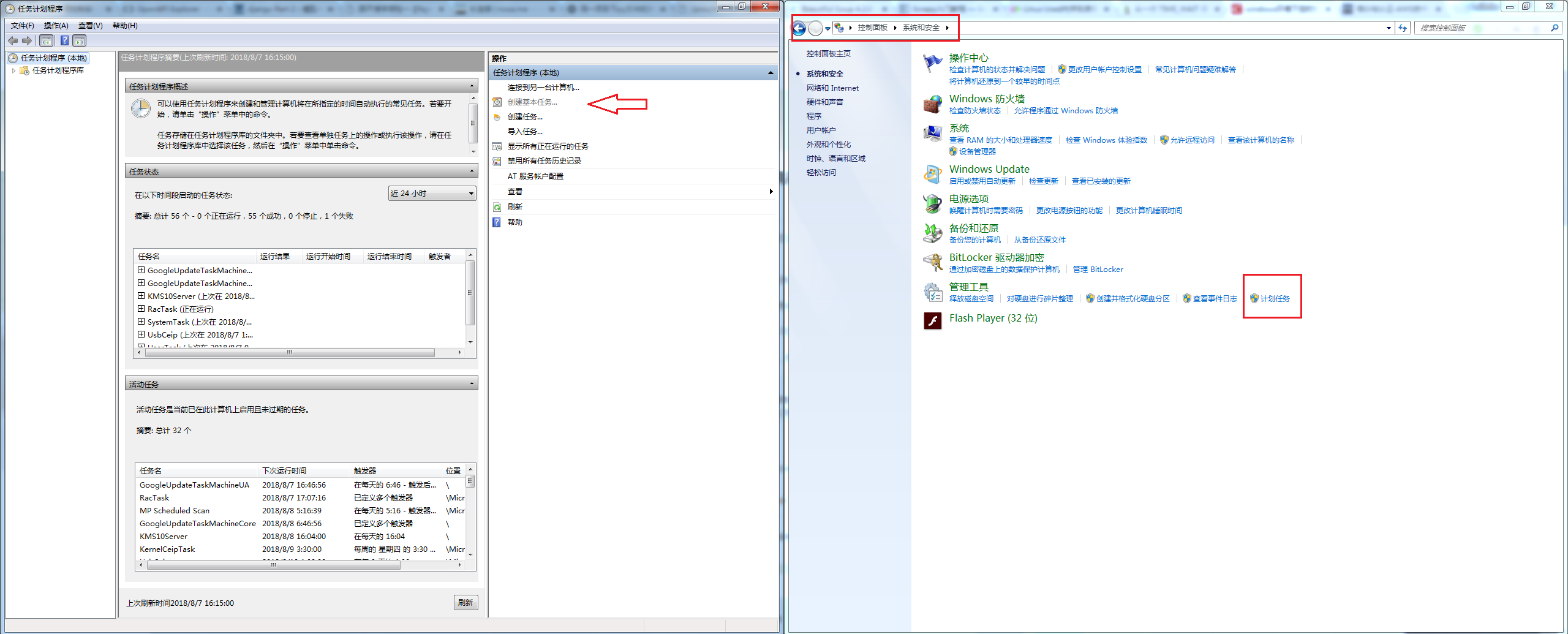Open the 操作(A) menu
The height and width of the screenshot is (634, 1568).
click(x=56, y=26)
